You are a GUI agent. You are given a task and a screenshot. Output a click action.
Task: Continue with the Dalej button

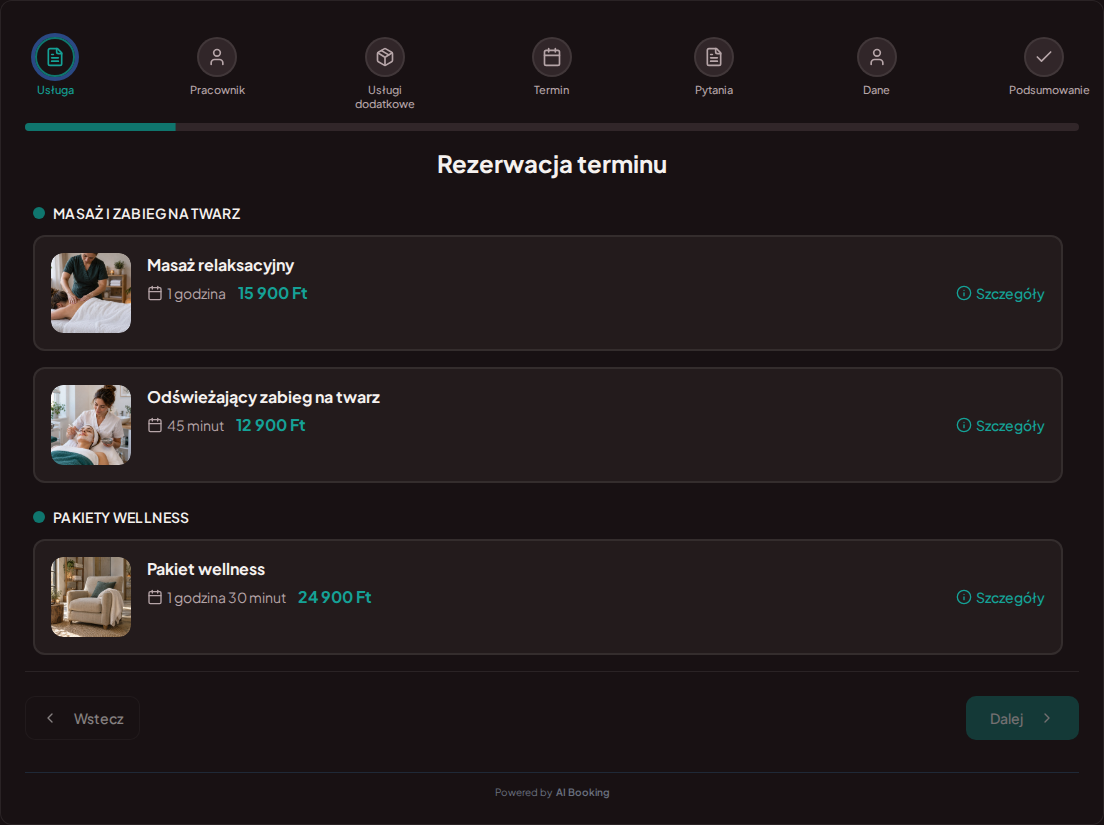click(1022, 718)
